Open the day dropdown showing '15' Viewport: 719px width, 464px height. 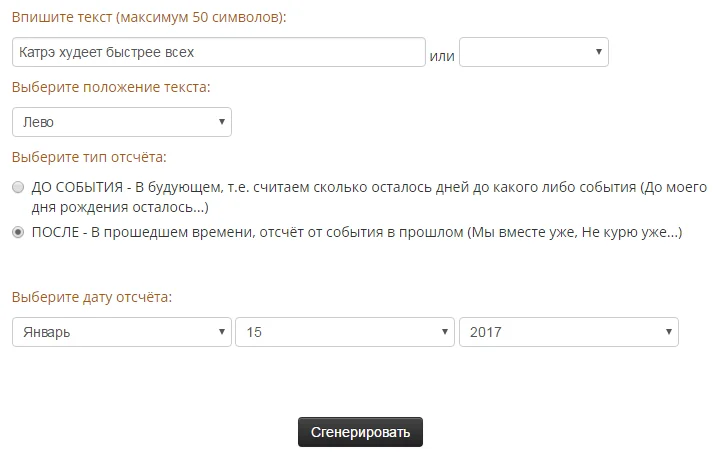coord(344,332)
